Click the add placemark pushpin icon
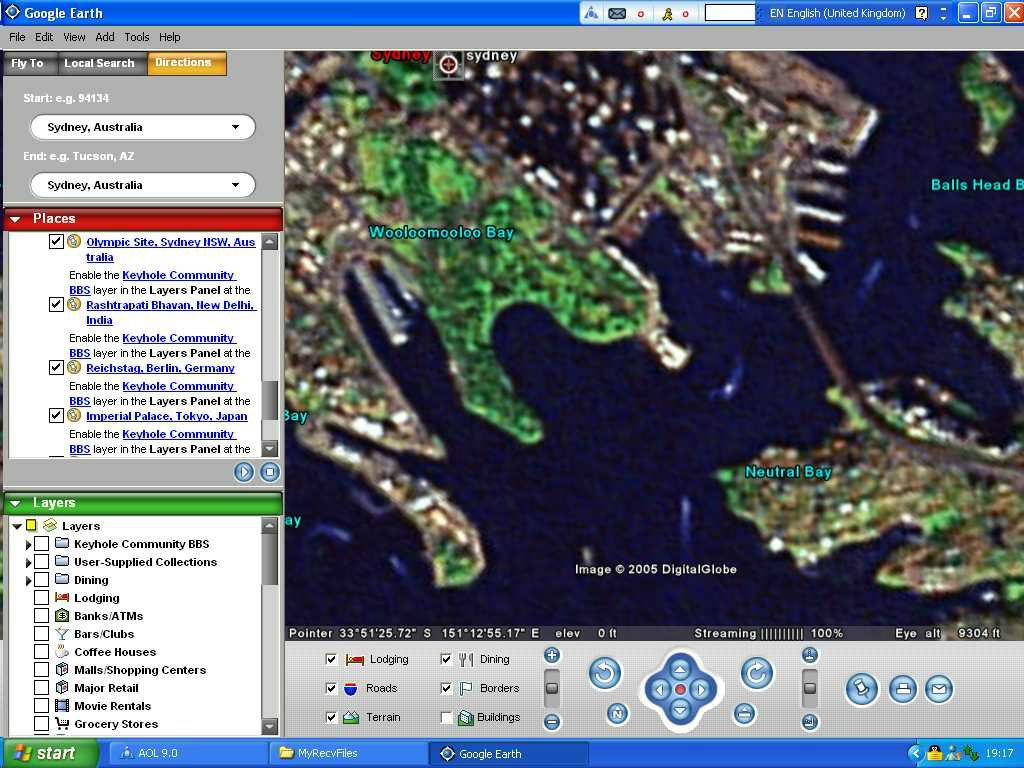The image size is (1024, 768). [862, 688]
